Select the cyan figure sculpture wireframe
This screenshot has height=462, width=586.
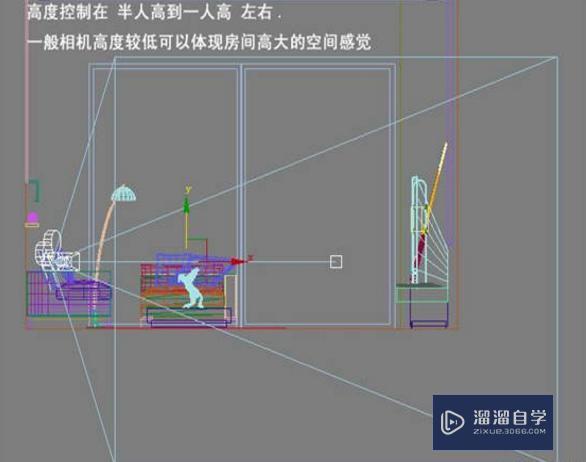coord(191,288)
